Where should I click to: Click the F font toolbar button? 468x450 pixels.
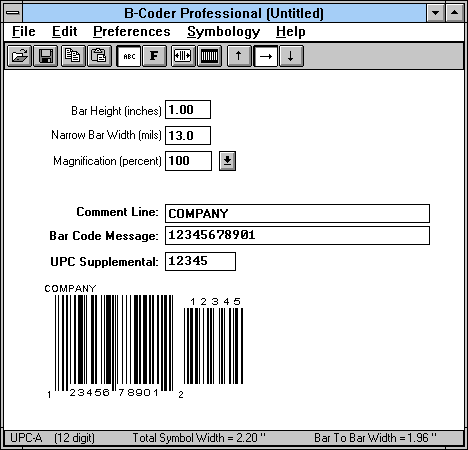pyautogui.click(x=154, y=56)
